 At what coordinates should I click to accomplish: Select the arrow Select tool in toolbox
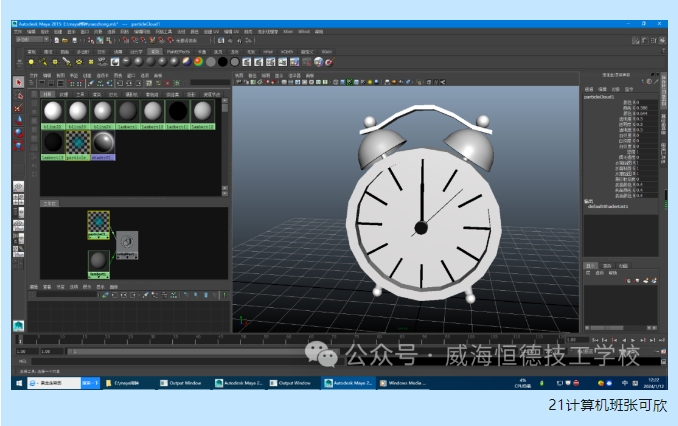click(18, 82)
